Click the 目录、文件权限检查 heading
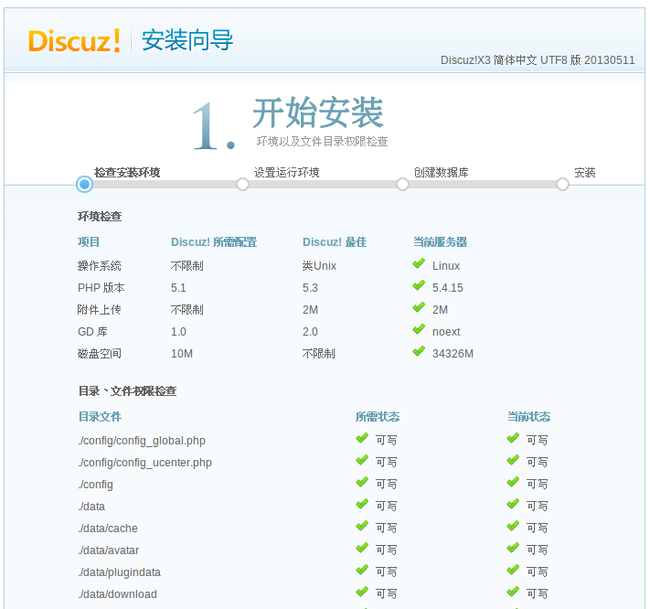650x609 pixels. [x=128, y=391]
